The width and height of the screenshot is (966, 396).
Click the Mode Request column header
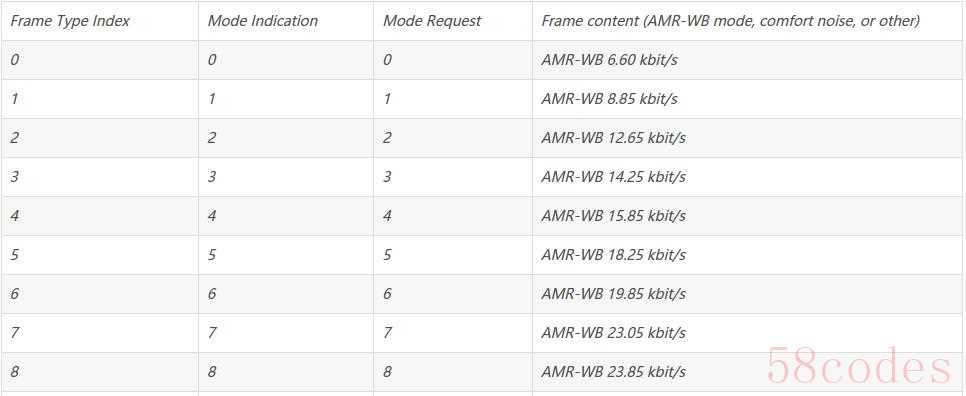(432, 21)
